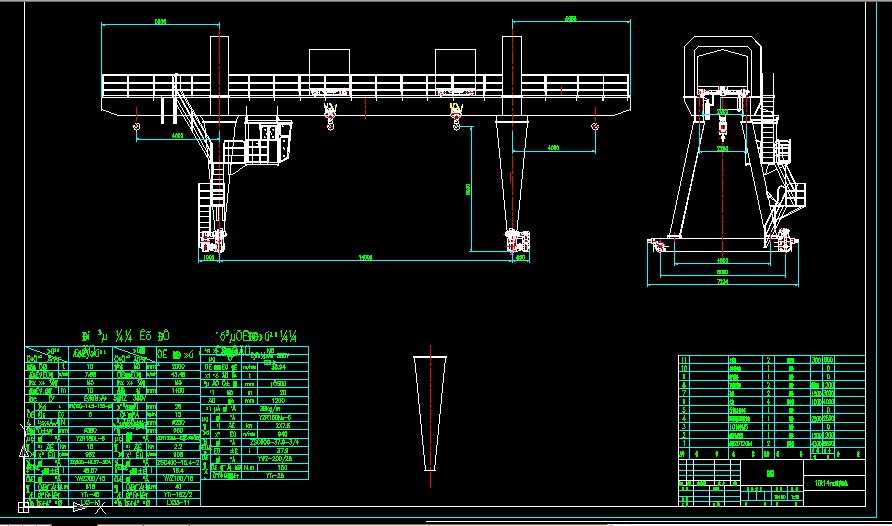Select the red end hook on left cantilever
892x526 pixels.
[135, 126]
